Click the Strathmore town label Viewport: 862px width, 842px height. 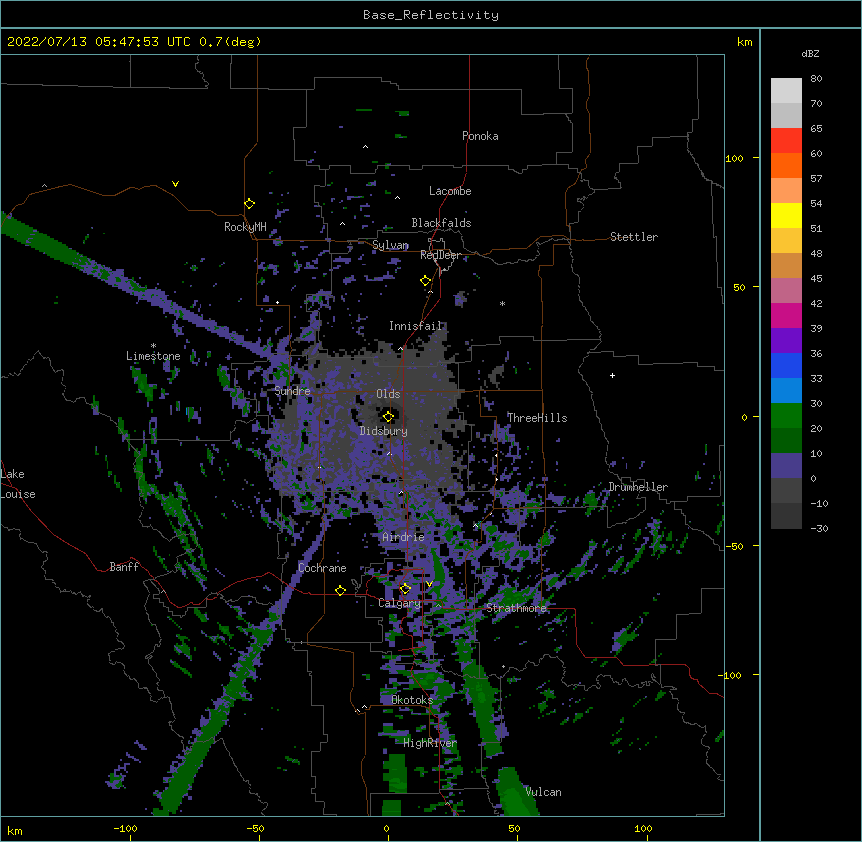tap(516, 608)
